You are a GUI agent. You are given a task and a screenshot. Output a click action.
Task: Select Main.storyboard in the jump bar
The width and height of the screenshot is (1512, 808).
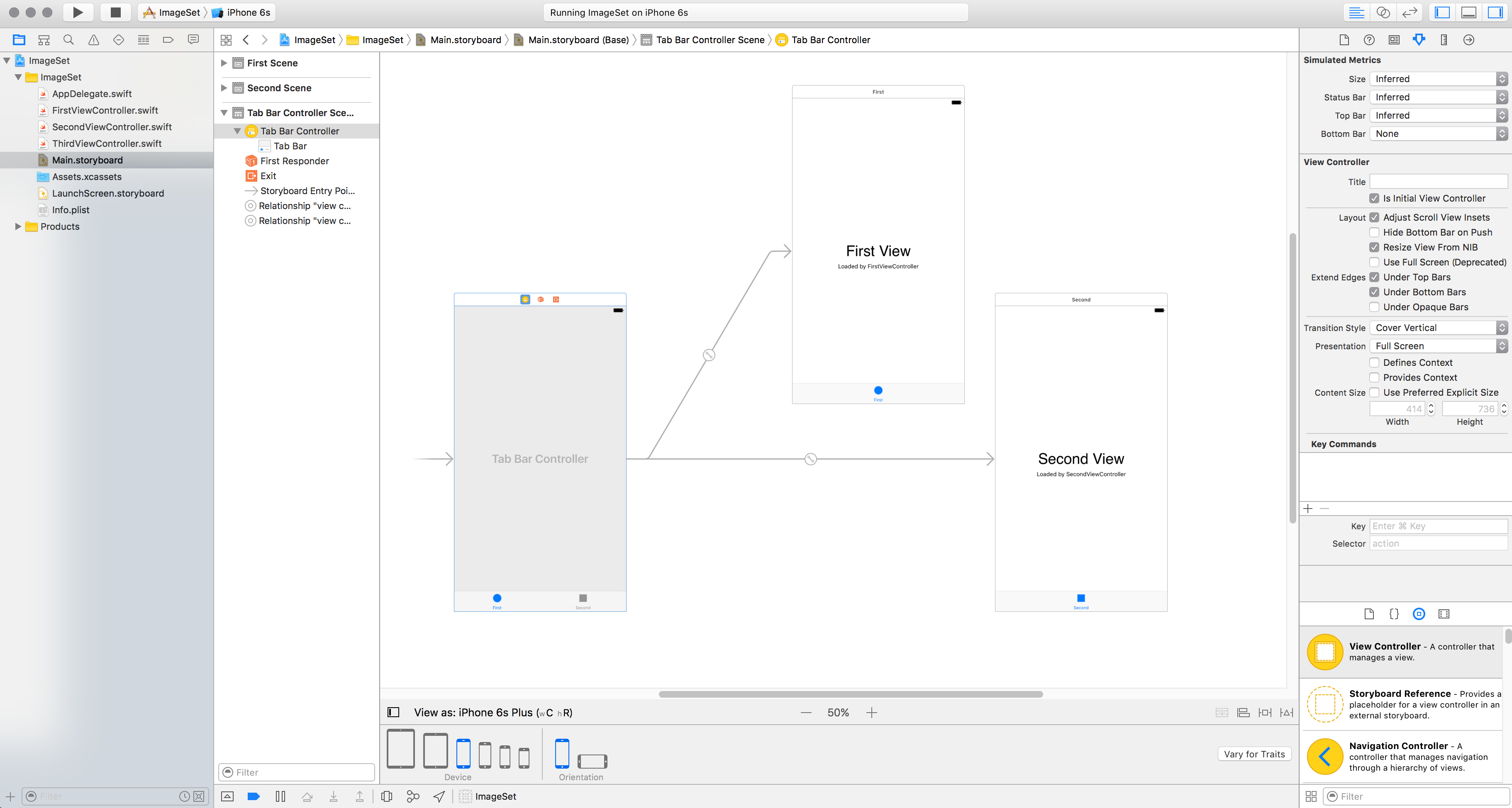click(x=464, y=40)
